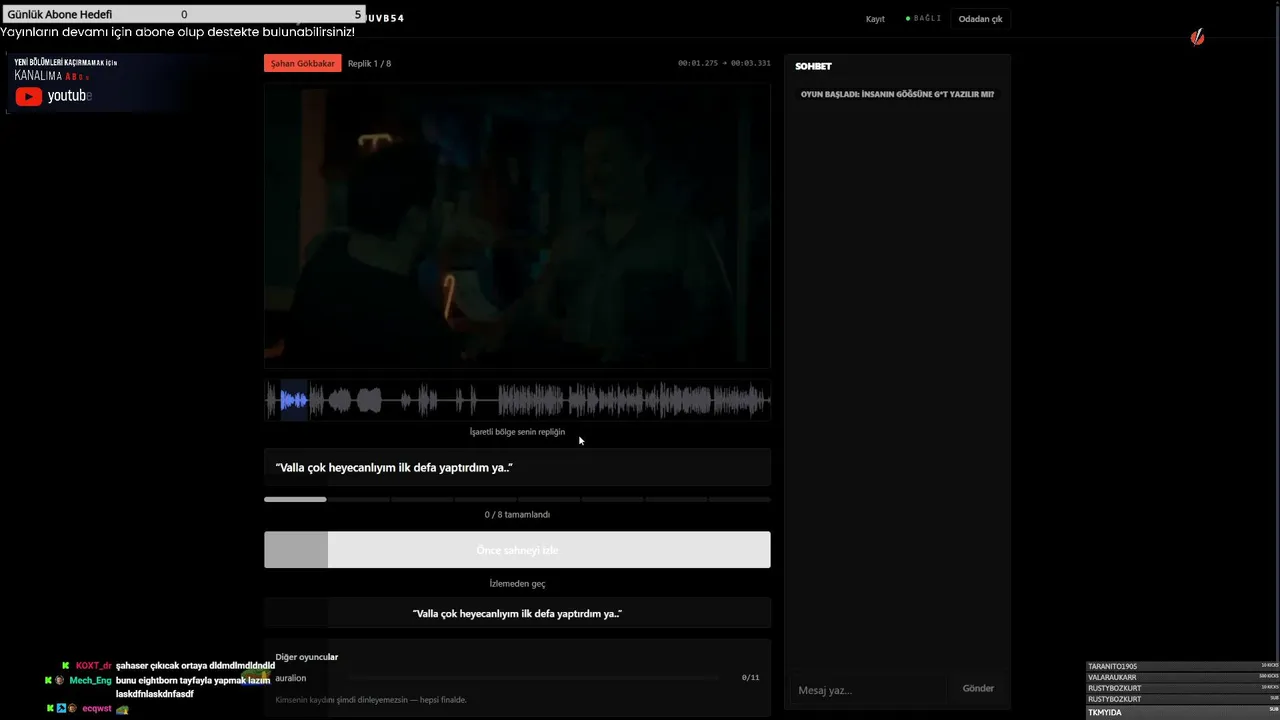The height and width of the screenshot is (720, 1280).
Task: Click the 'Replik 1 / 8' counter
Action: click(x=369, y=64)
